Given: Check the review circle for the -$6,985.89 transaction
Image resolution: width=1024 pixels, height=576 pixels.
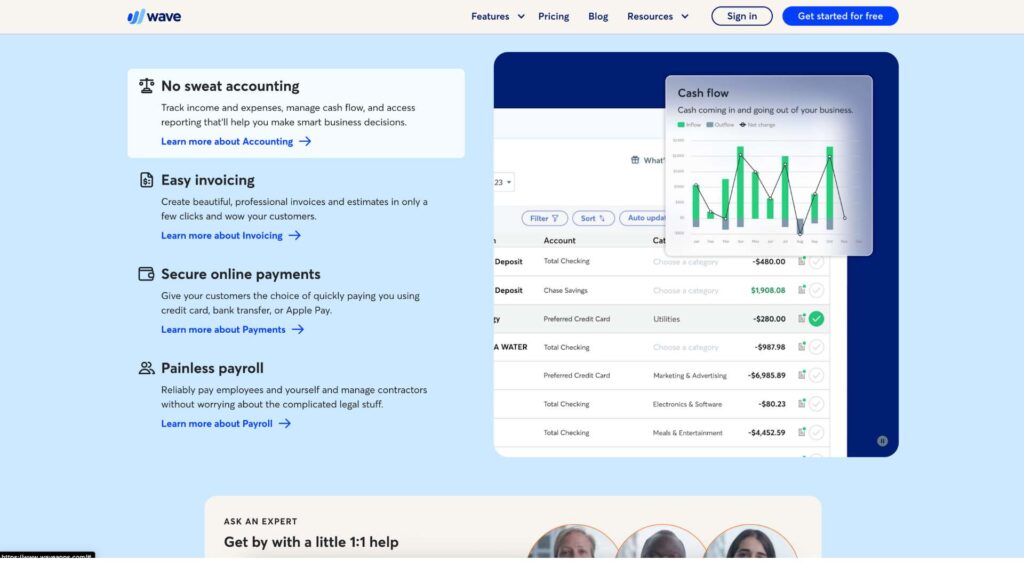Looking at the screenshot, I should 817,376.
